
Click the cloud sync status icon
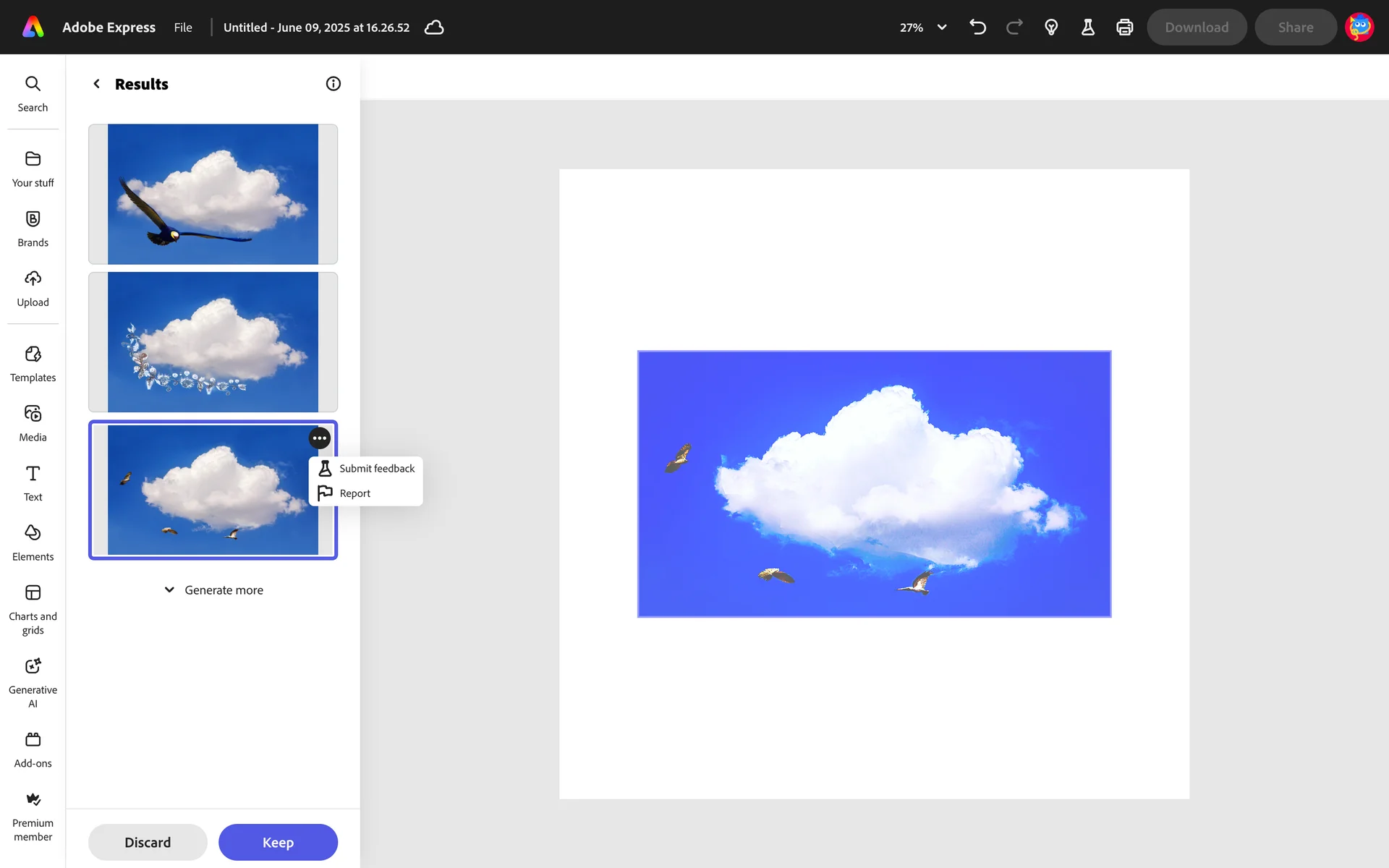[x=434, y=27]
